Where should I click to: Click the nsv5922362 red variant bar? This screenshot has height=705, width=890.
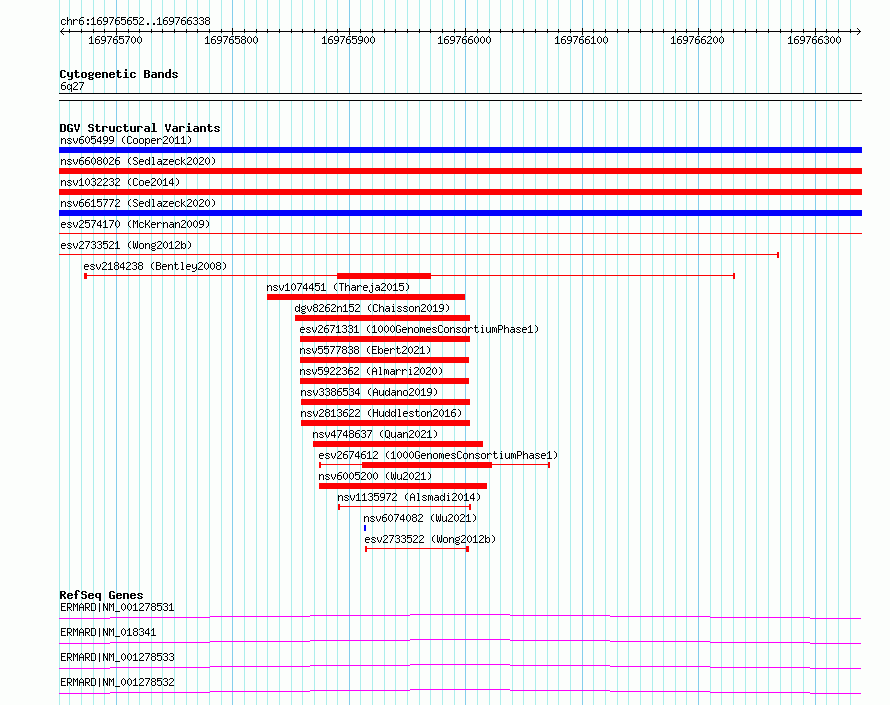(x=384, y=381)
